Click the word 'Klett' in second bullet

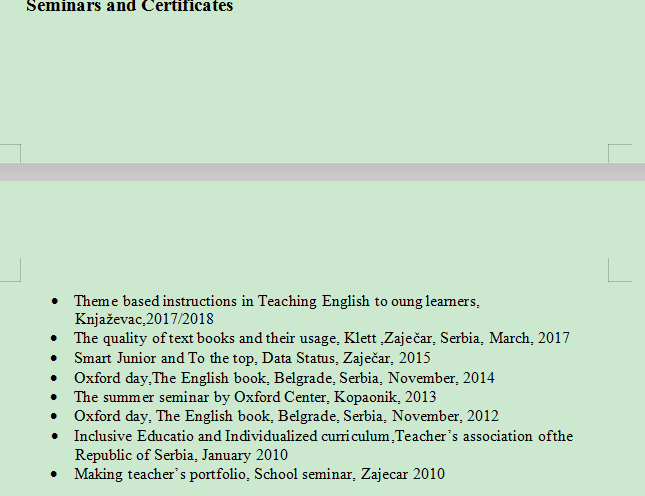click(x=361, y=338)
